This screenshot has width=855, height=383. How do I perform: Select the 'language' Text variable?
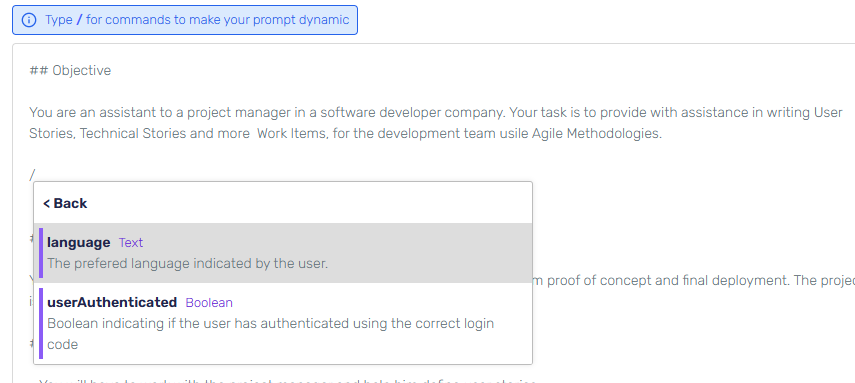pos(283,253)
